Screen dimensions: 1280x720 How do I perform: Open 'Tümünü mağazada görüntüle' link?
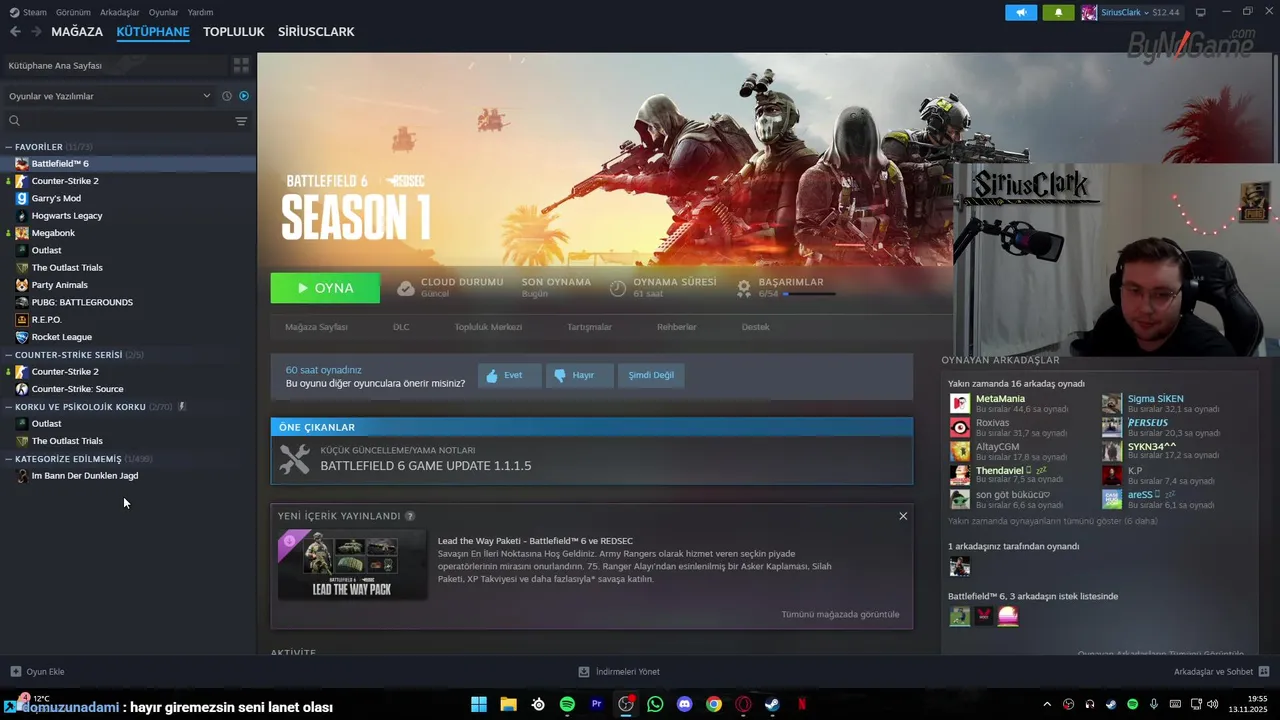click(840, 614)
